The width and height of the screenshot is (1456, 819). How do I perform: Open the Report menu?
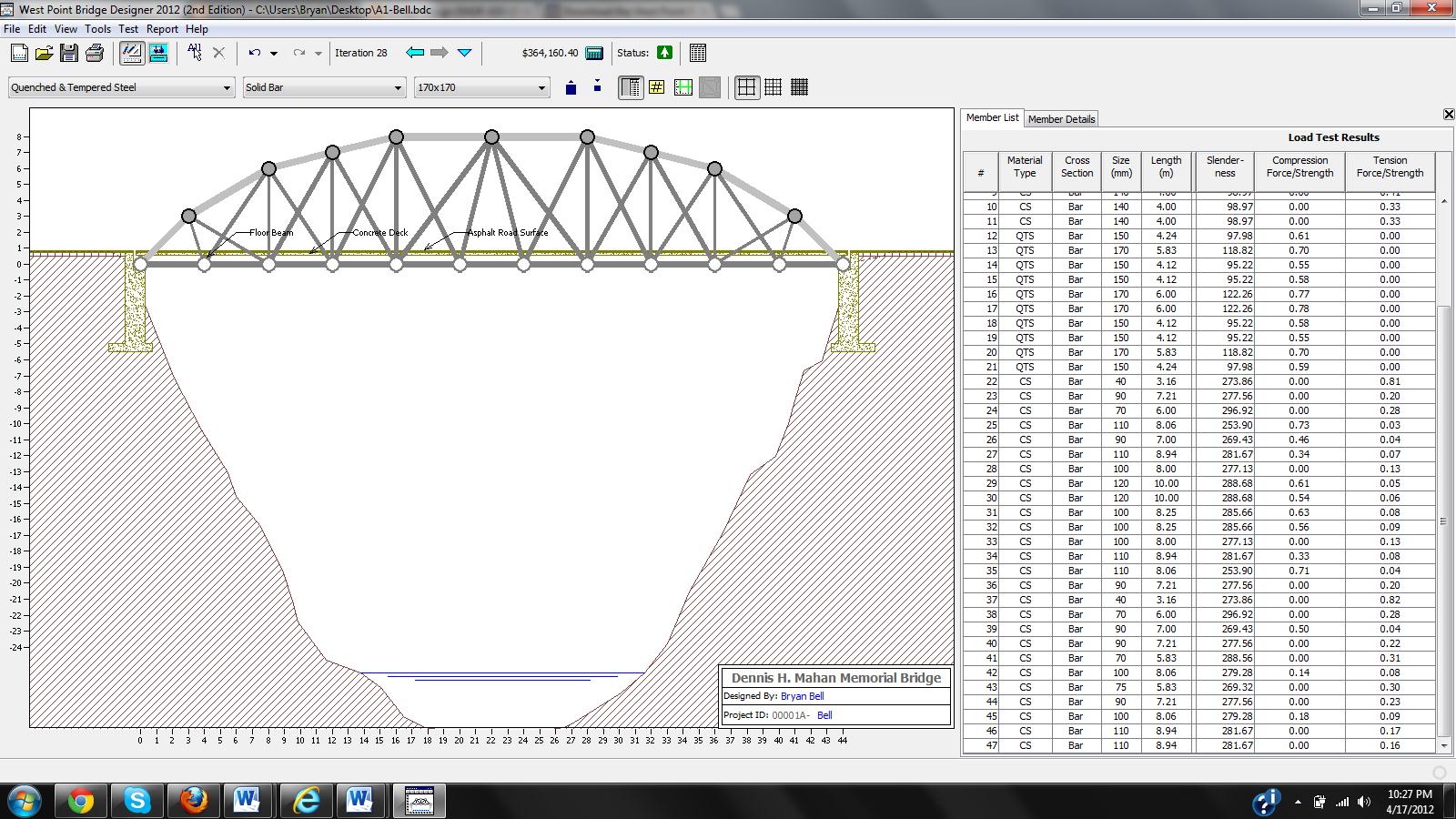[x=162, y=29]
